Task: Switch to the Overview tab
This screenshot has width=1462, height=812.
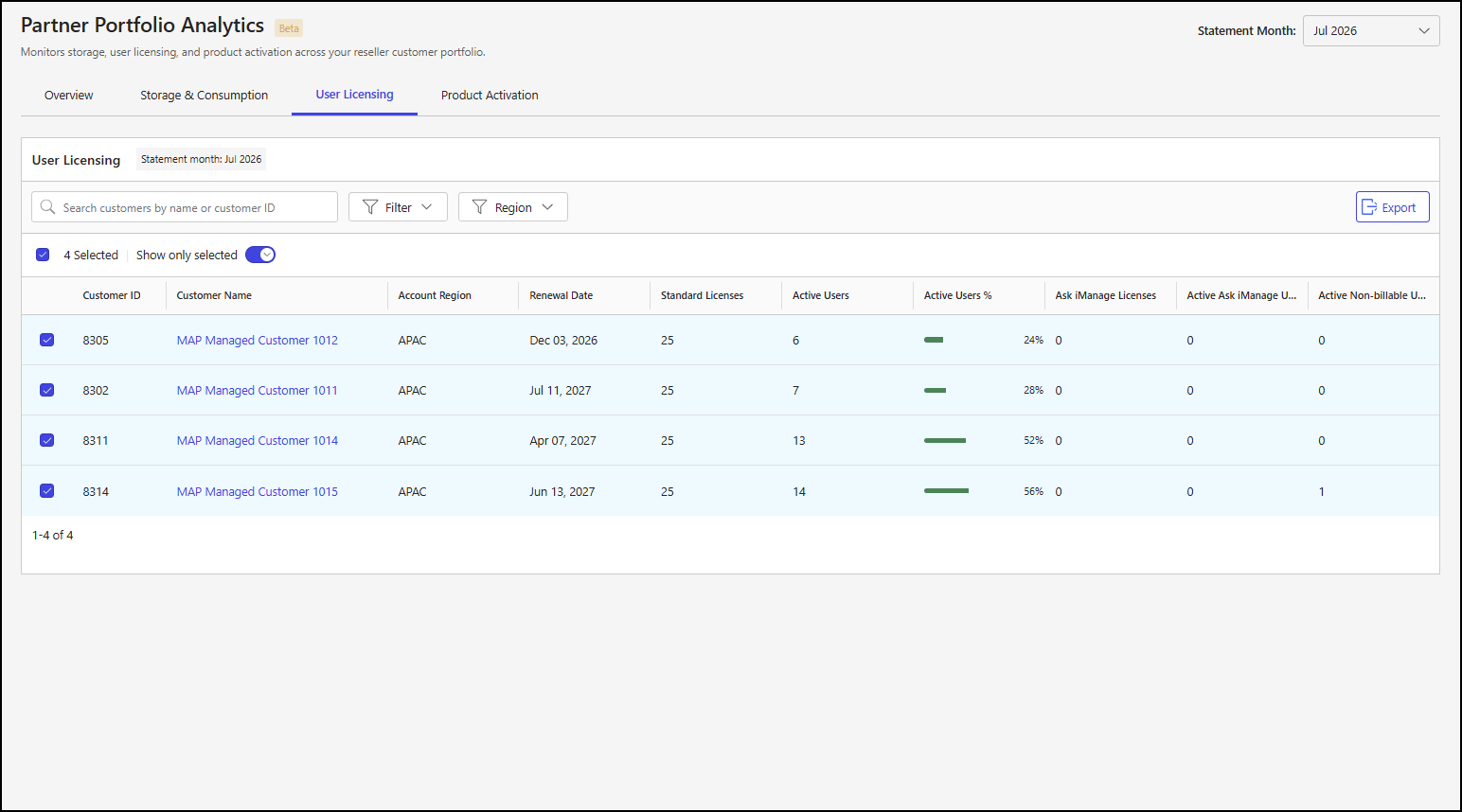Action: tap(69, 96)
